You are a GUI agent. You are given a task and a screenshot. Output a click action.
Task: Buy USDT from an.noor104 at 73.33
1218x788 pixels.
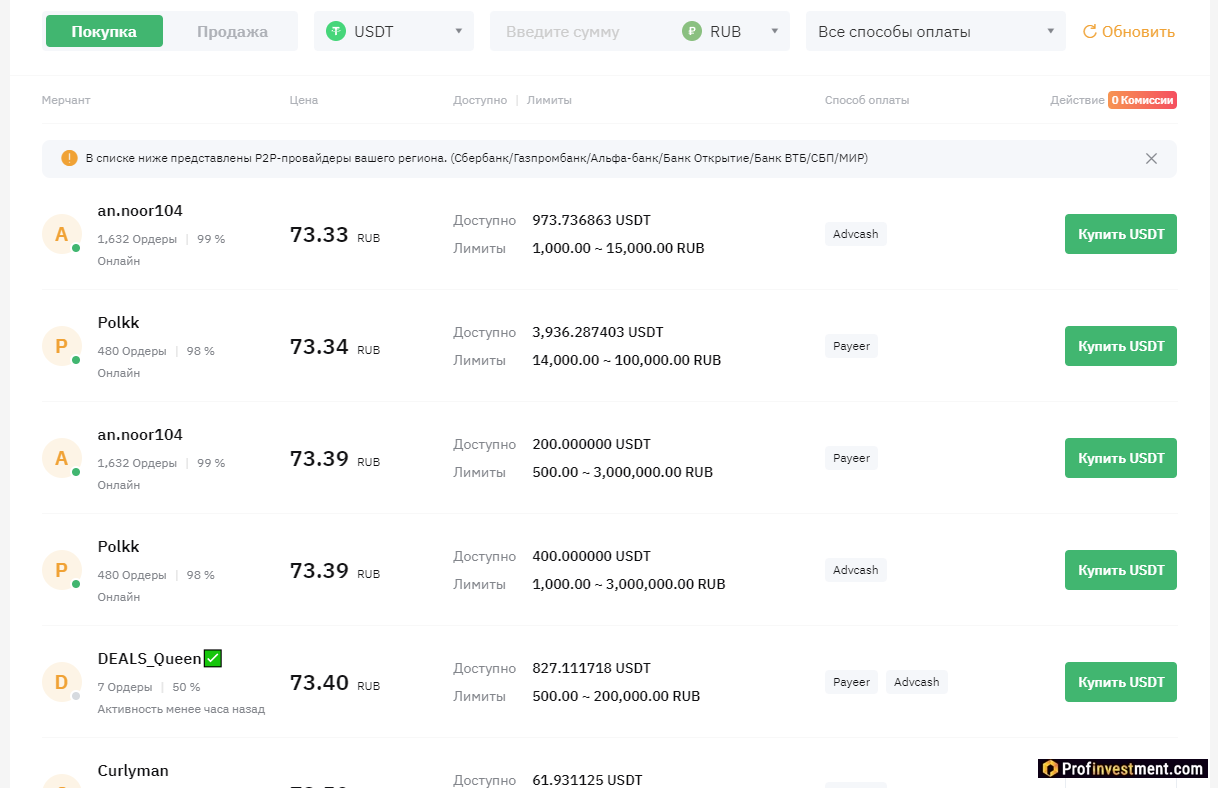[1121, 234]
